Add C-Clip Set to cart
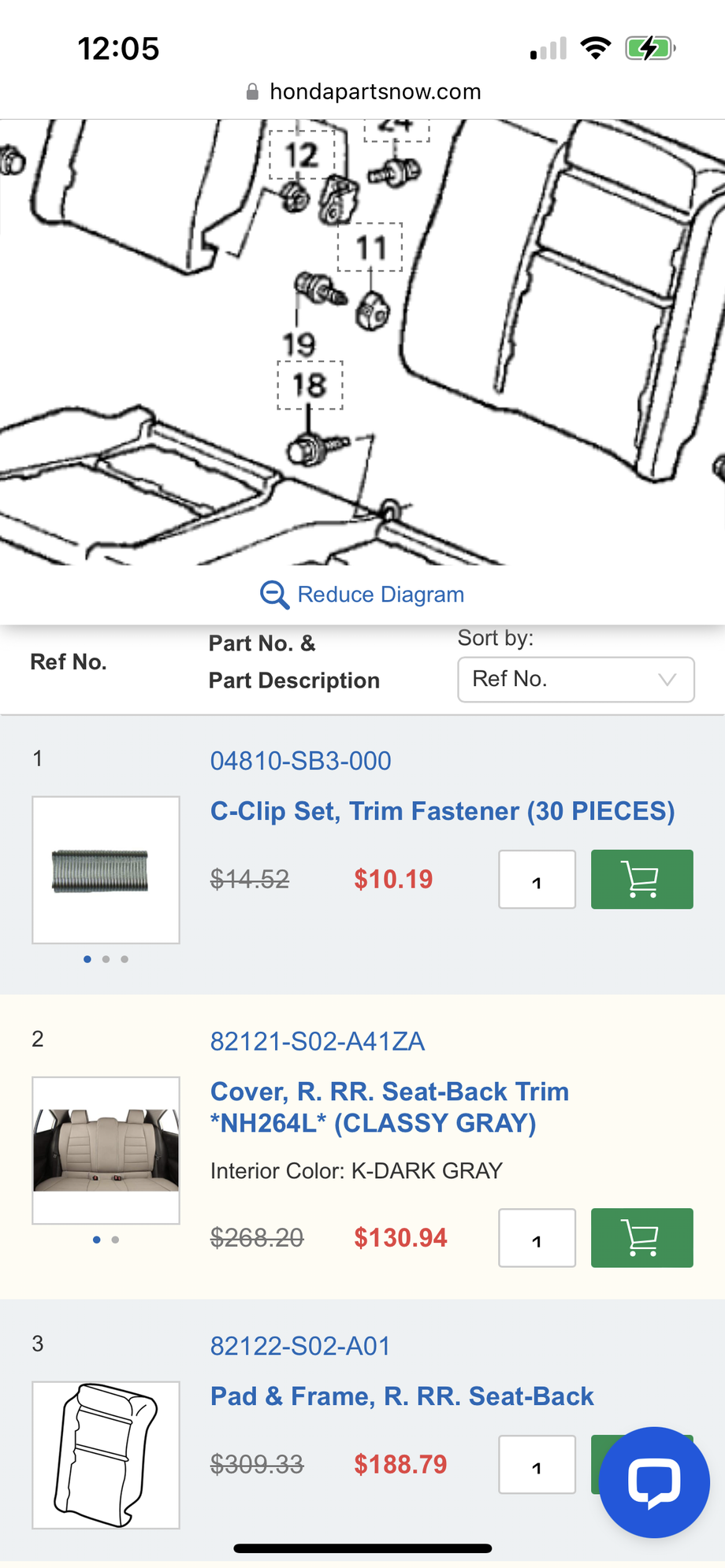Image resolution: width=725 pixels, height=1568 pixels. click(x=641, y=879)
